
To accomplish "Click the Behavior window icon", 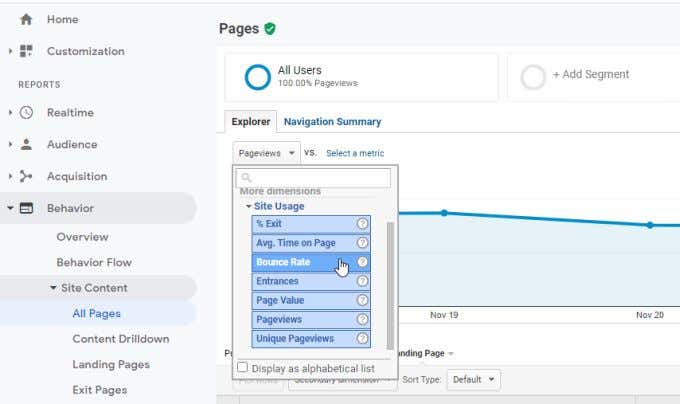I will (26, 209).
